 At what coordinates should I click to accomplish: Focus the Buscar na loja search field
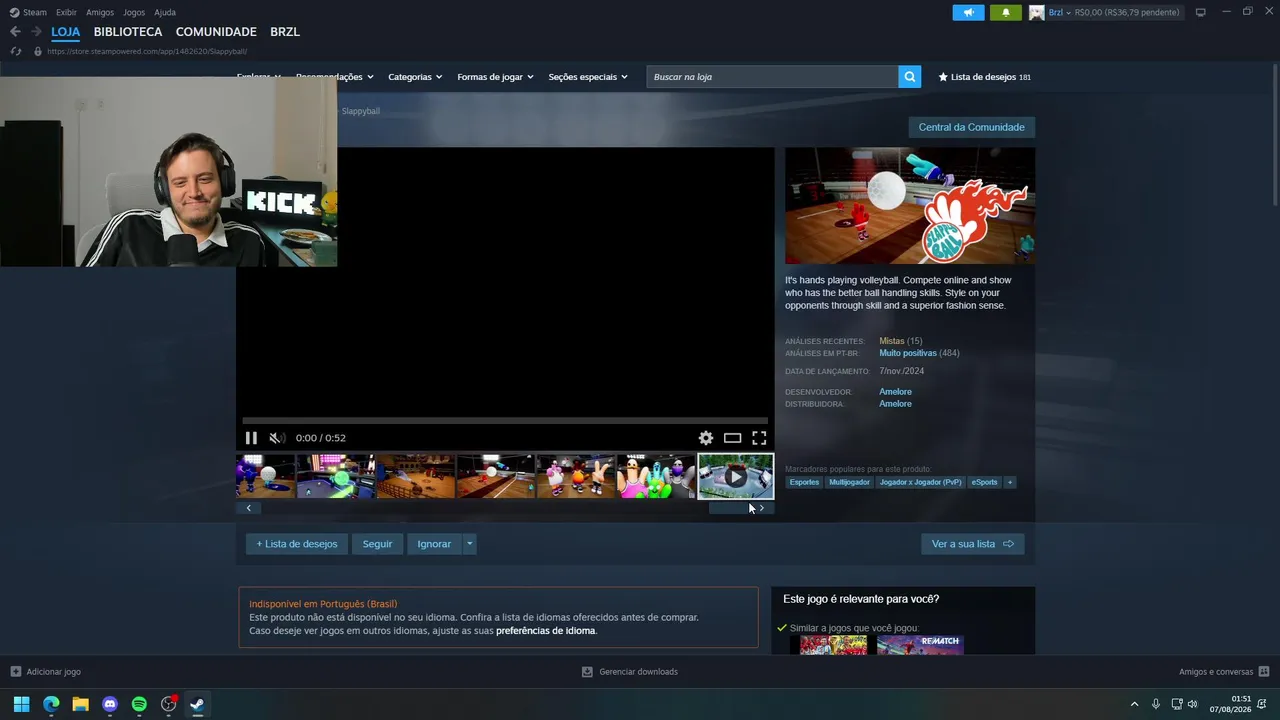[x=772, y=77]
